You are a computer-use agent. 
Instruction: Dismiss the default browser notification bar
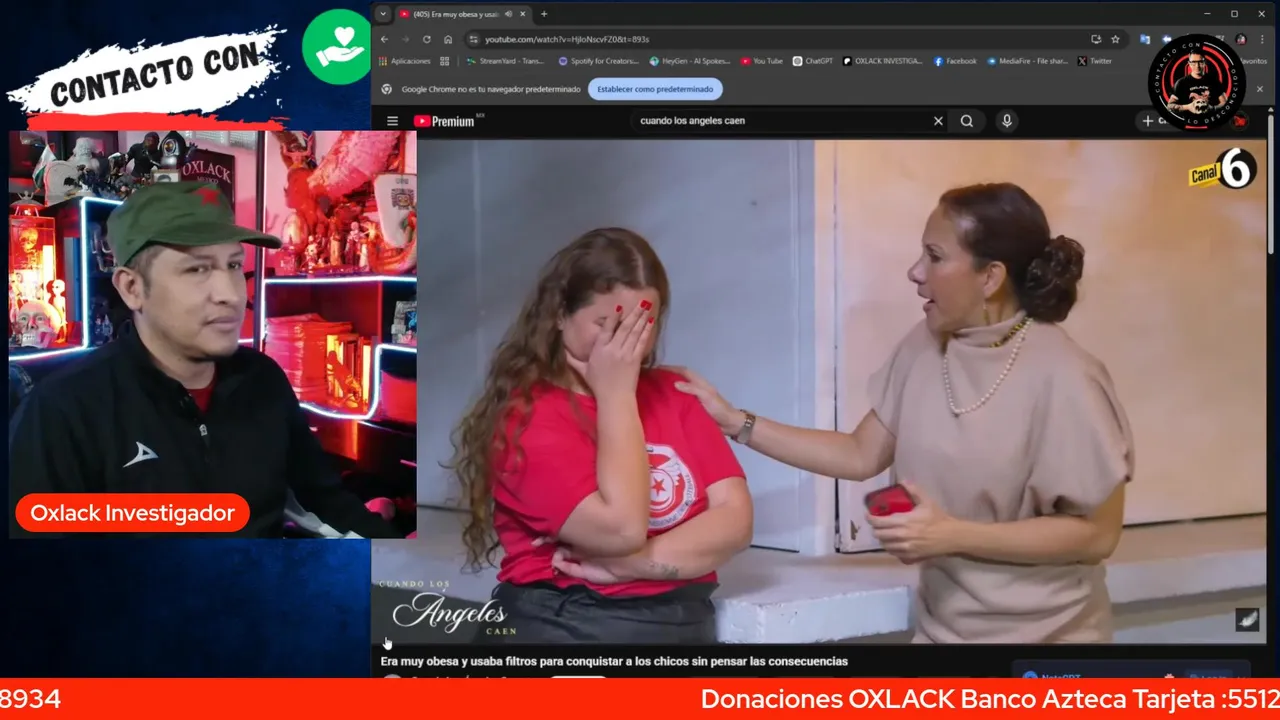[1259, 89]
